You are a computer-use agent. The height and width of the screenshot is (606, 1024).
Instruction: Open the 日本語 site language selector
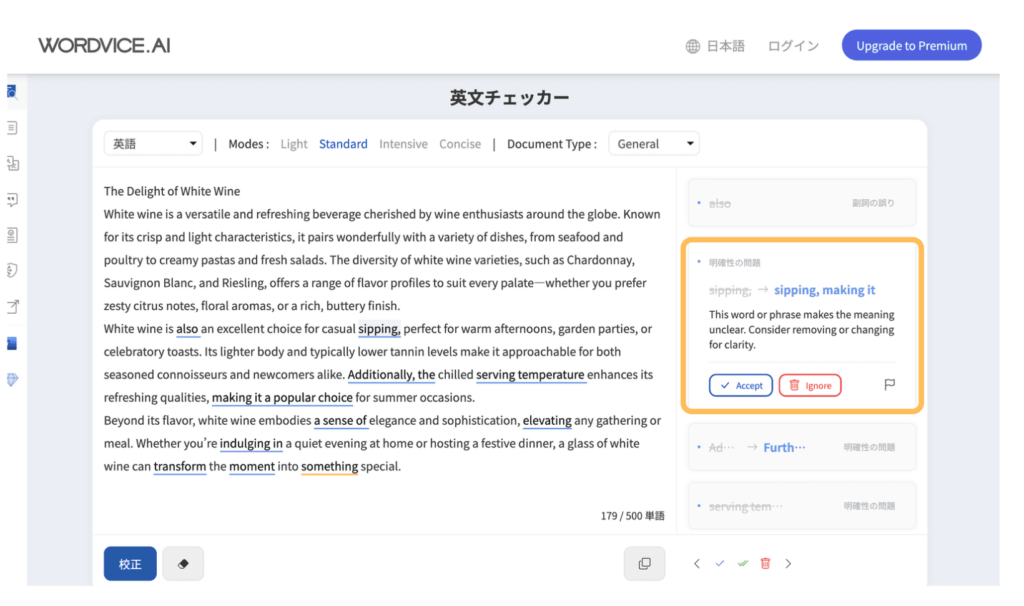[x=715, y=45]
